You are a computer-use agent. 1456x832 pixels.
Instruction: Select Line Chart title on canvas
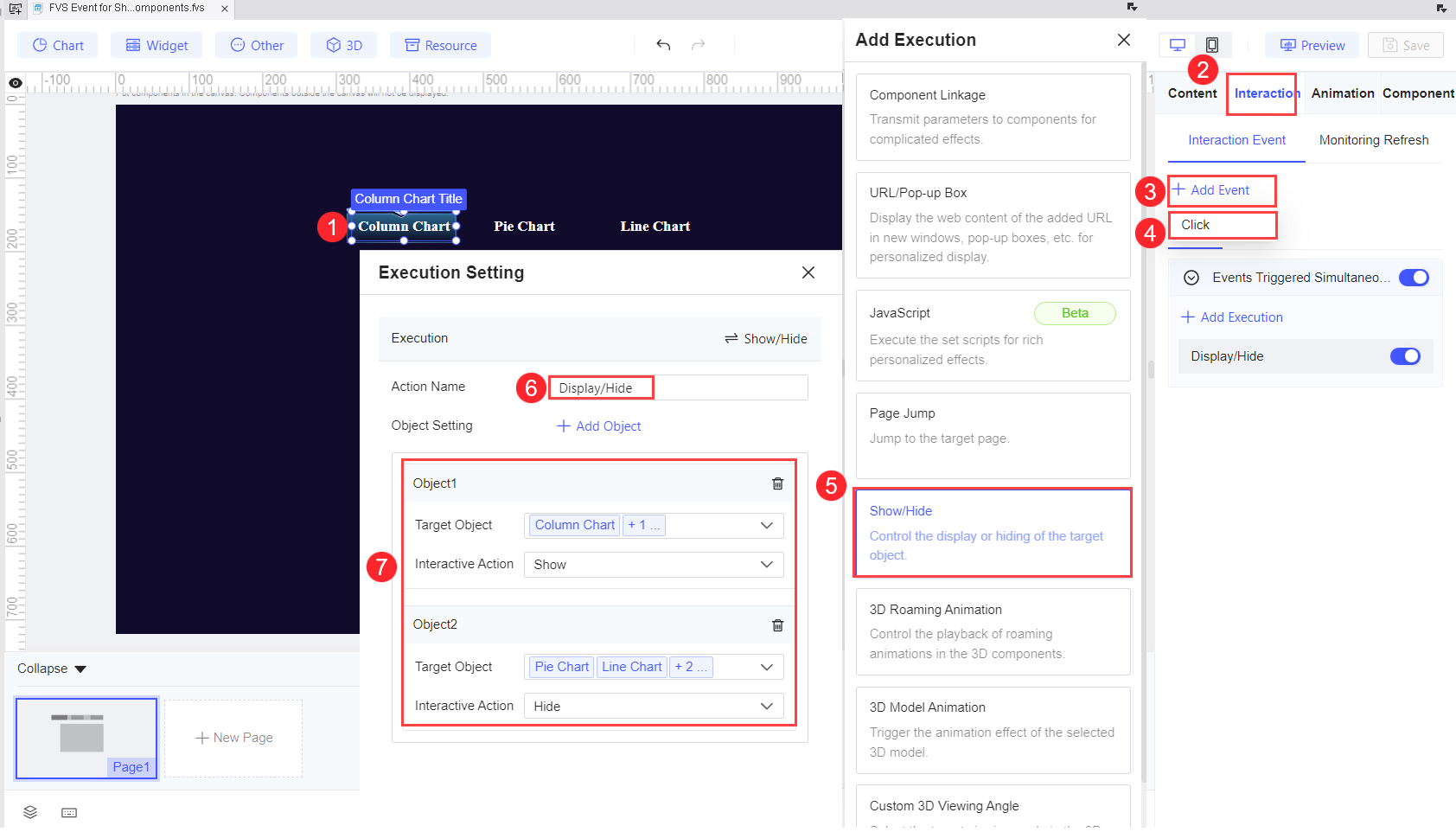click(x=655, y=227)
